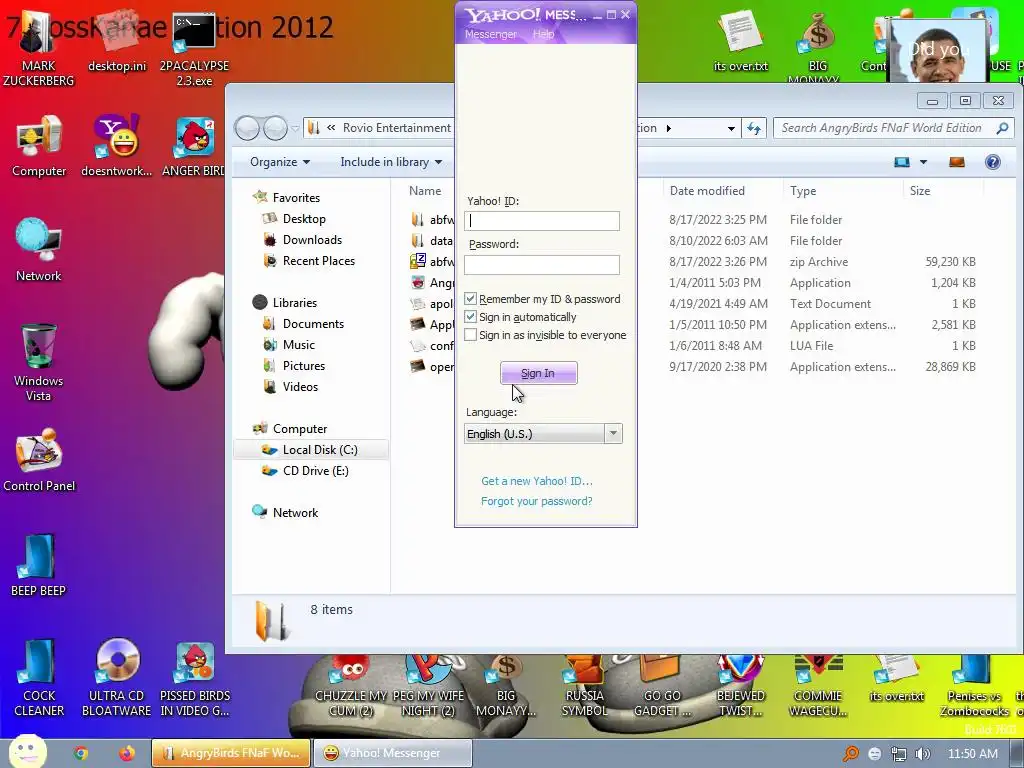Click network tray icon

click(x=899, y=754)
